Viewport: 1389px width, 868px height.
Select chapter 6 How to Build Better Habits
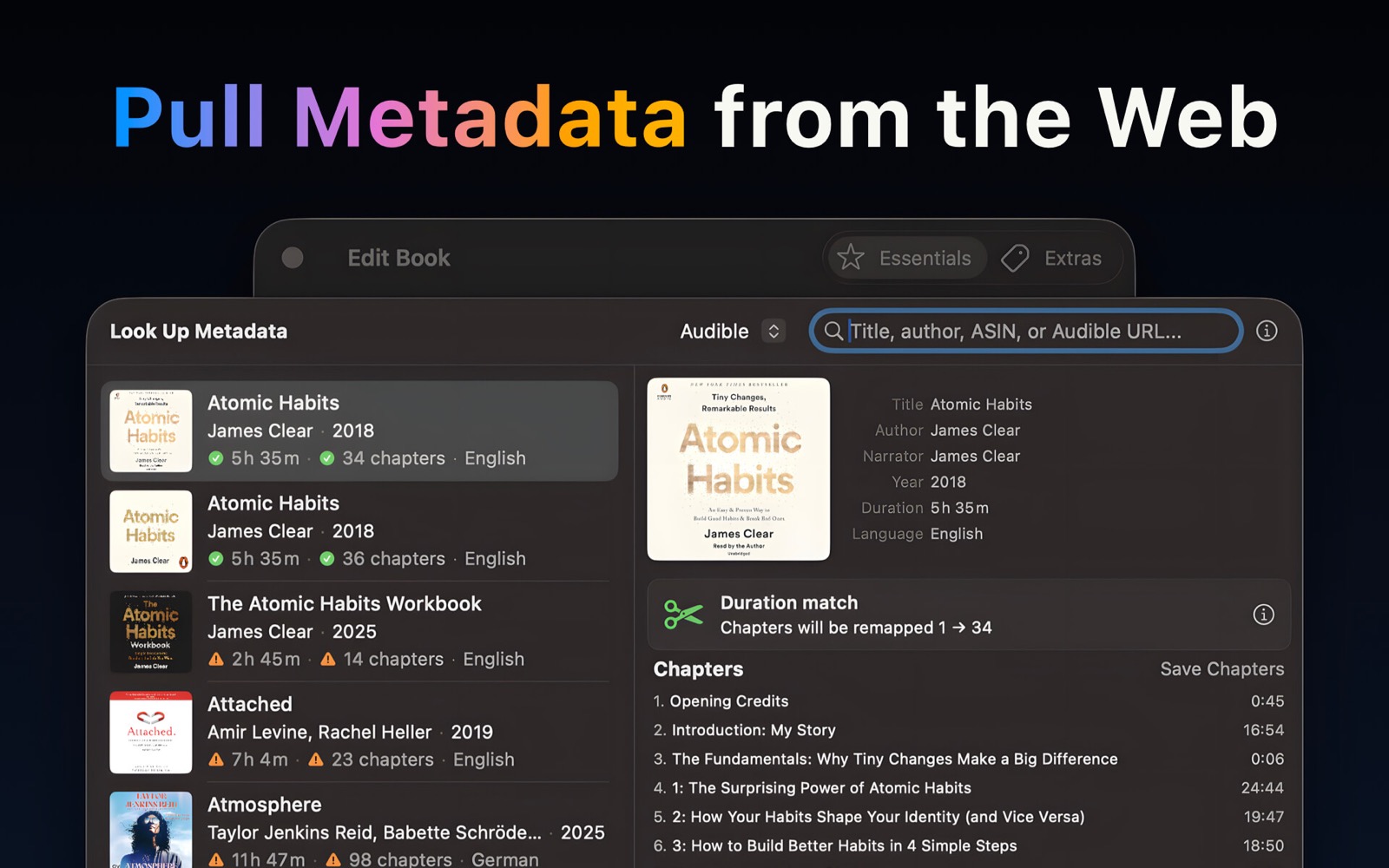[969, 845]
